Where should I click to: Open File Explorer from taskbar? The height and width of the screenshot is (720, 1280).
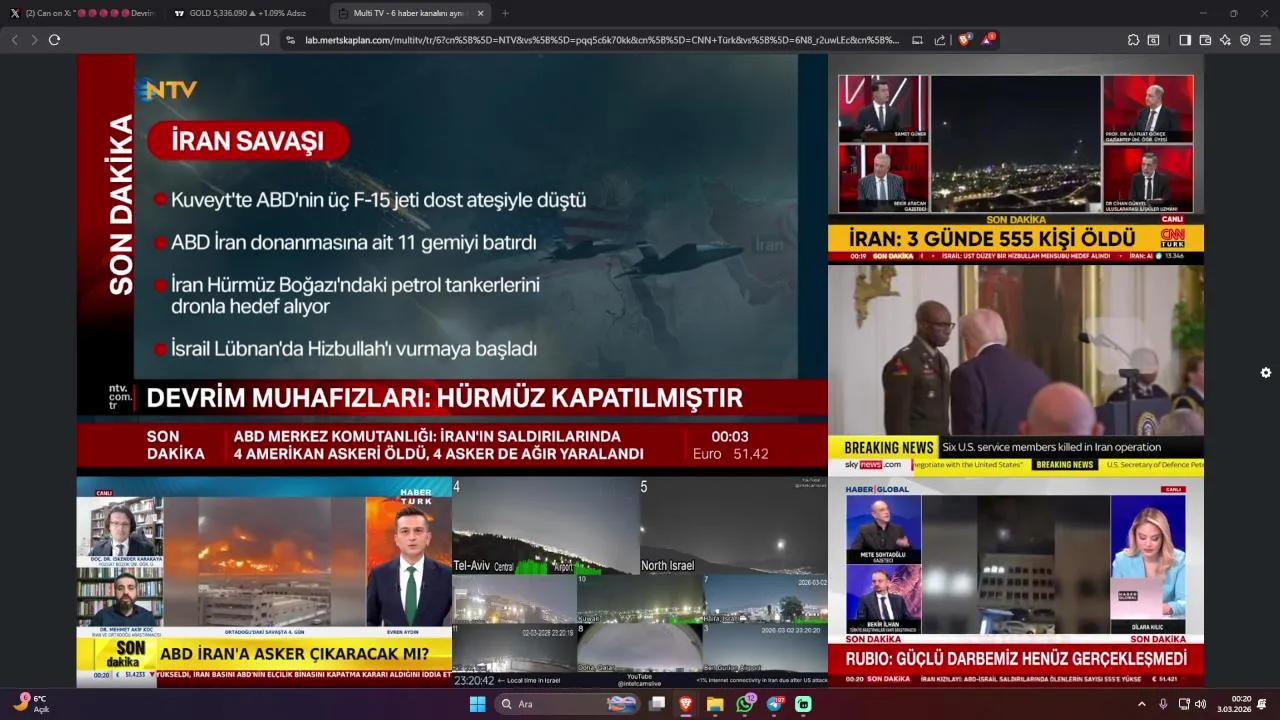coord(715,704)
